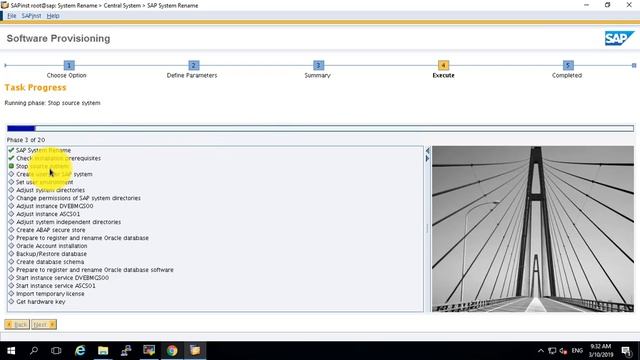Click the Next button
This screenshot has width=640, height=360.
pyautogui.click(x=44, y=324)
